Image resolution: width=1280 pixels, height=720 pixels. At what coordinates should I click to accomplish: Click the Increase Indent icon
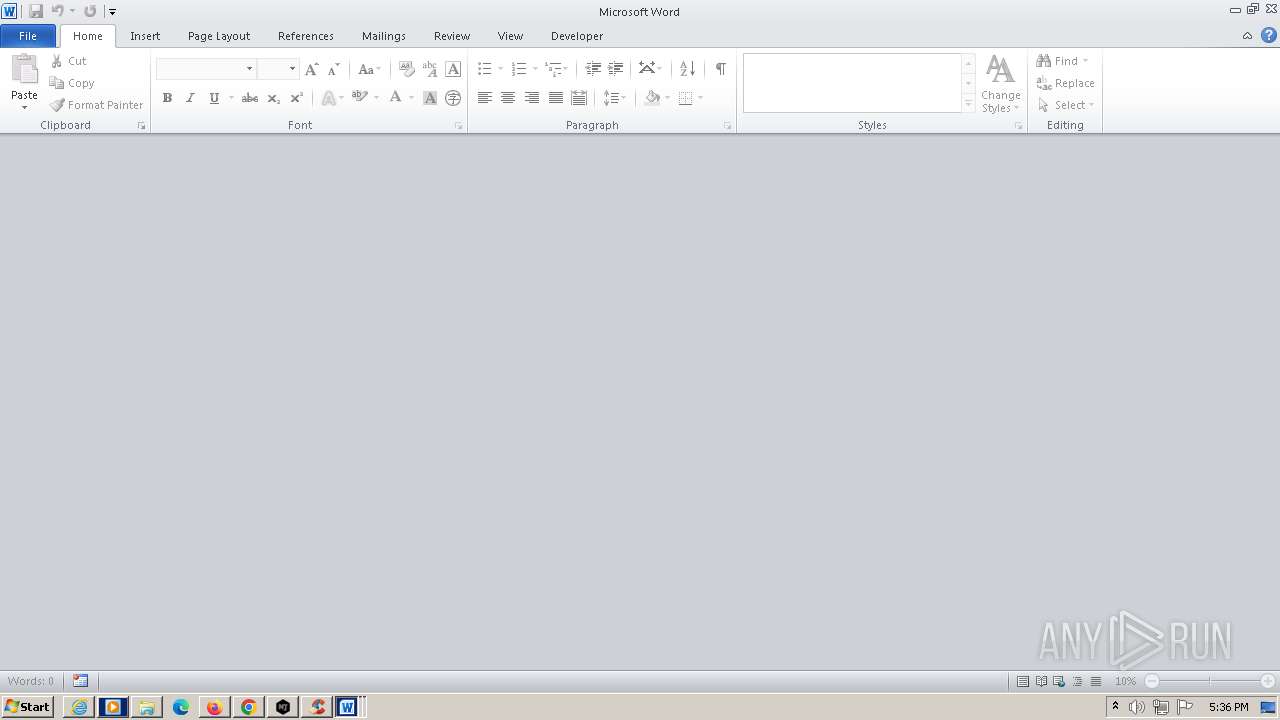point(616,69)
